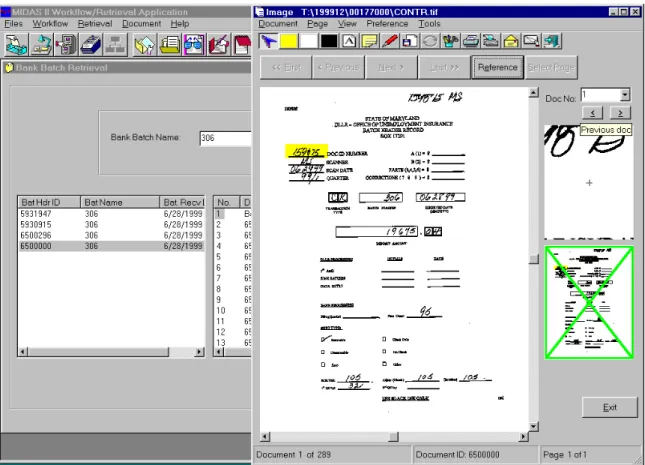Click the file cabinet icon in MIDAS toolbar

[66, 44]
